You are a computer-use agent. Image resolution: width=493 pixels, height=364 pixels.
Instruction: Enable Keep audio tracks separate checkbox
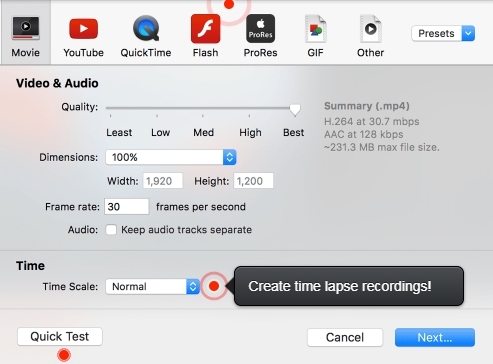(111, 230)
